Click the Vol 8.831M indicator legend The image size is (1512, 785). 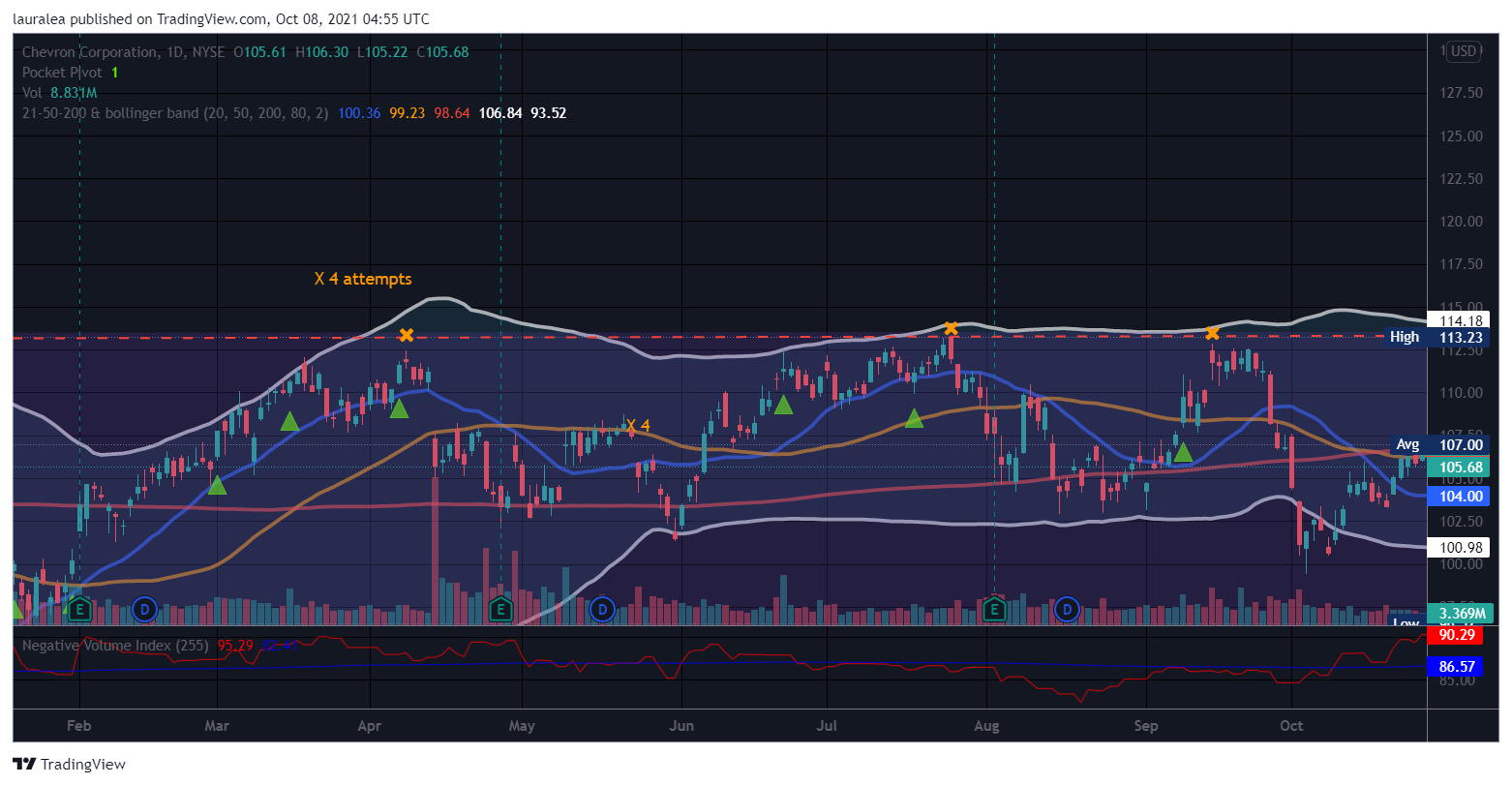coord(59,93)
